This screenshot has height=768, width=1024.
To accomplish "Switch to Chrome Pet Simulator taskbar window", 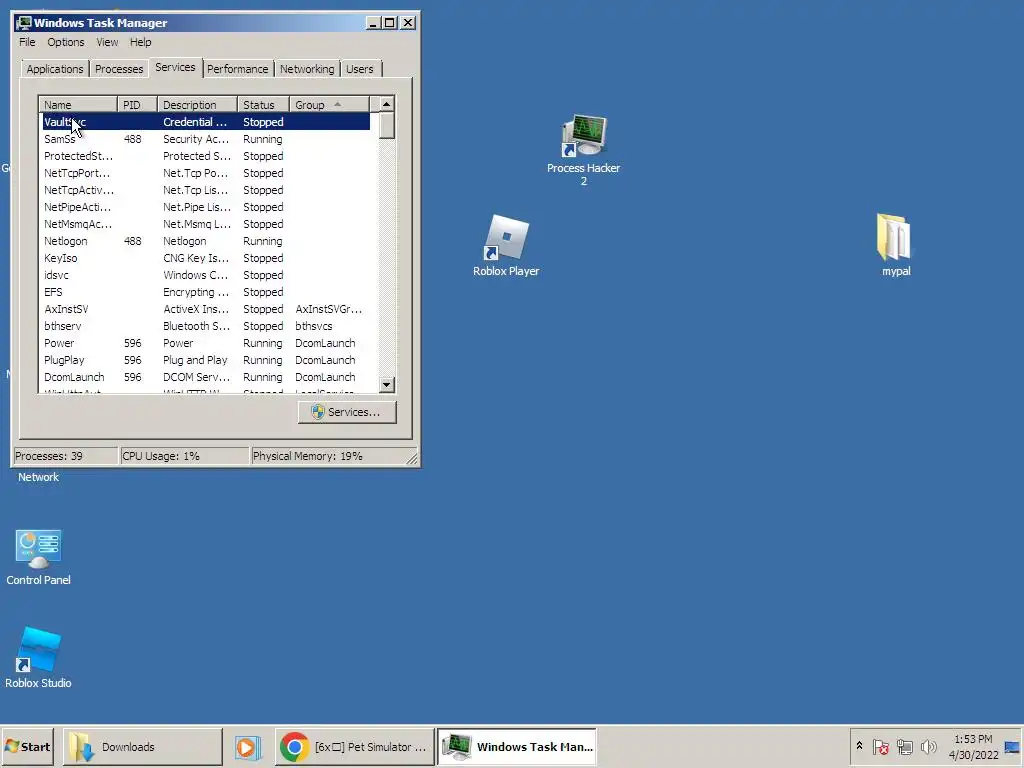I will 354,746.
